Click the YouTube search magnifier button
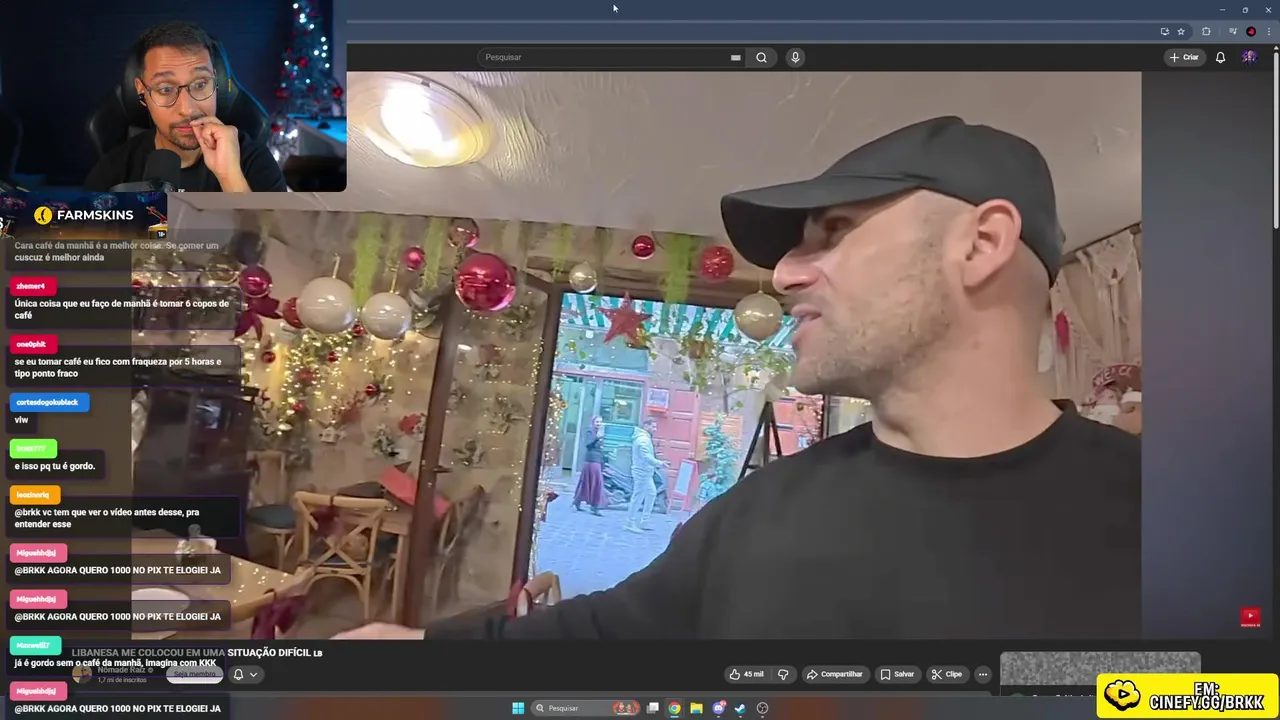The width and height of the screenshot is (1280, 720). click(x=761, y=57)
